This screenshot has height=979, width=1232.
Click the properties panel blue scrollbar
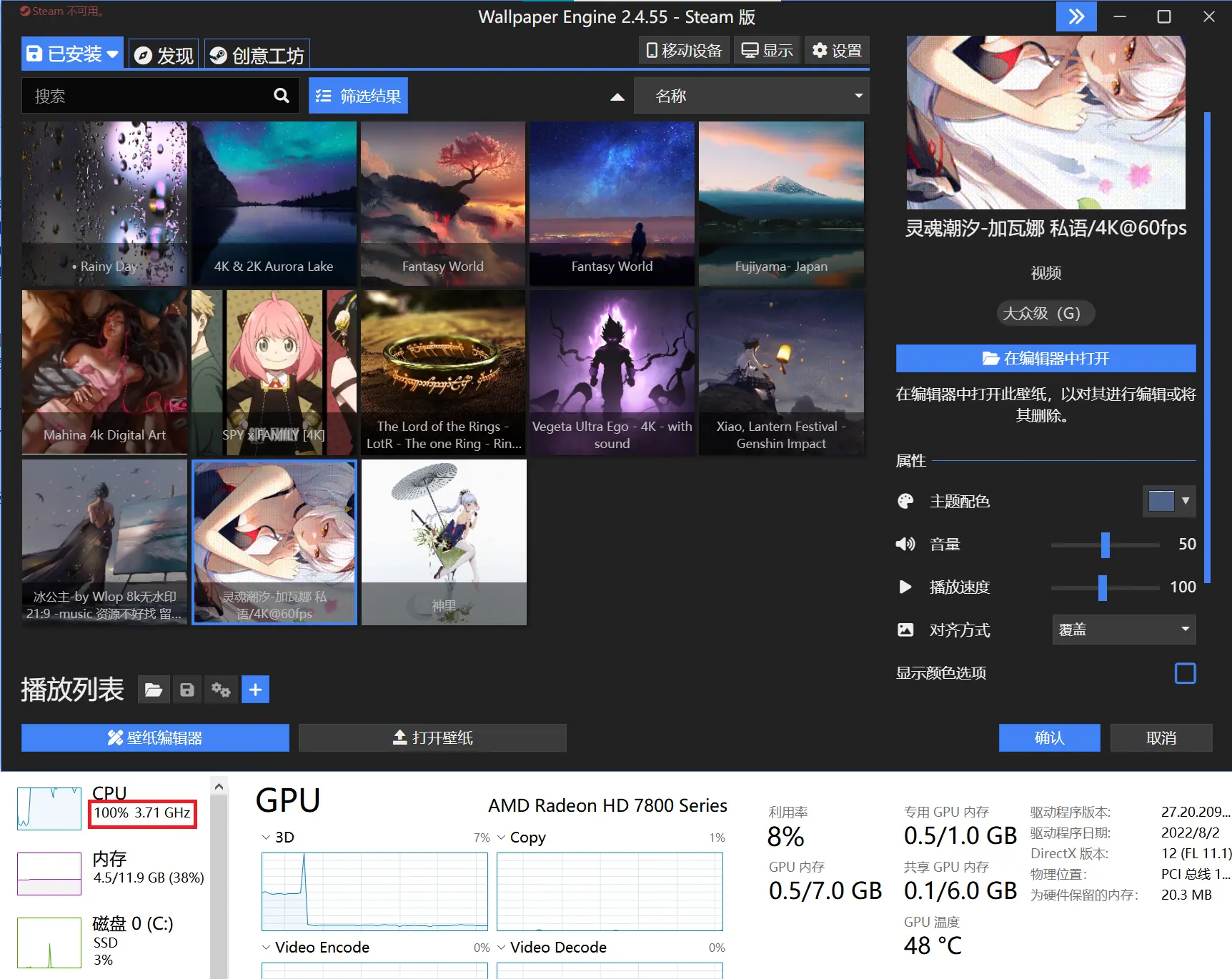pyautogui.click(x=1207, y=347)
